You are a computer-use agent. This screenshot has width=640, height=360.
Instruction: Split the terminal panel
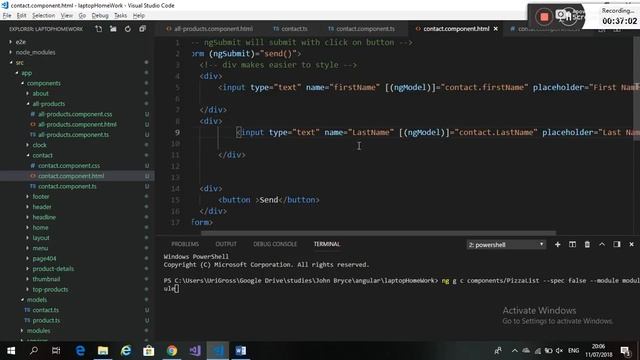pos(572,244)
